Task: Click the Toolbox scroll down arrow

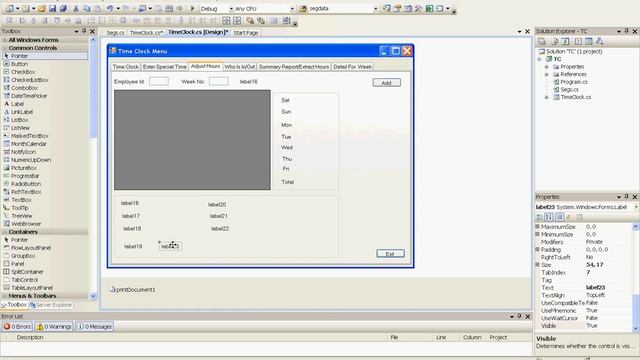Action: point(93,296)
